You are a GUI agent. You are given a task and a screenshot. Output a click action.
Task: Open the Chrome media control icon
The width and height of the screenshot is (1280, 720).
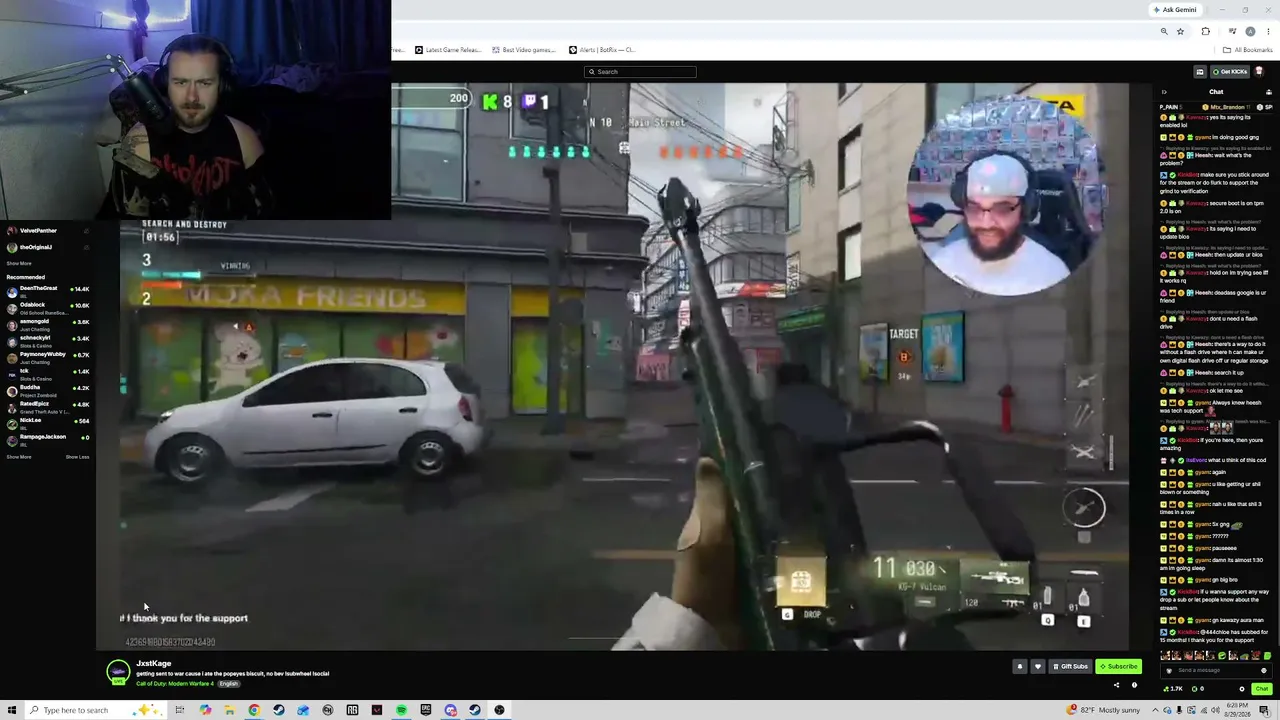tap(1232, 31)
